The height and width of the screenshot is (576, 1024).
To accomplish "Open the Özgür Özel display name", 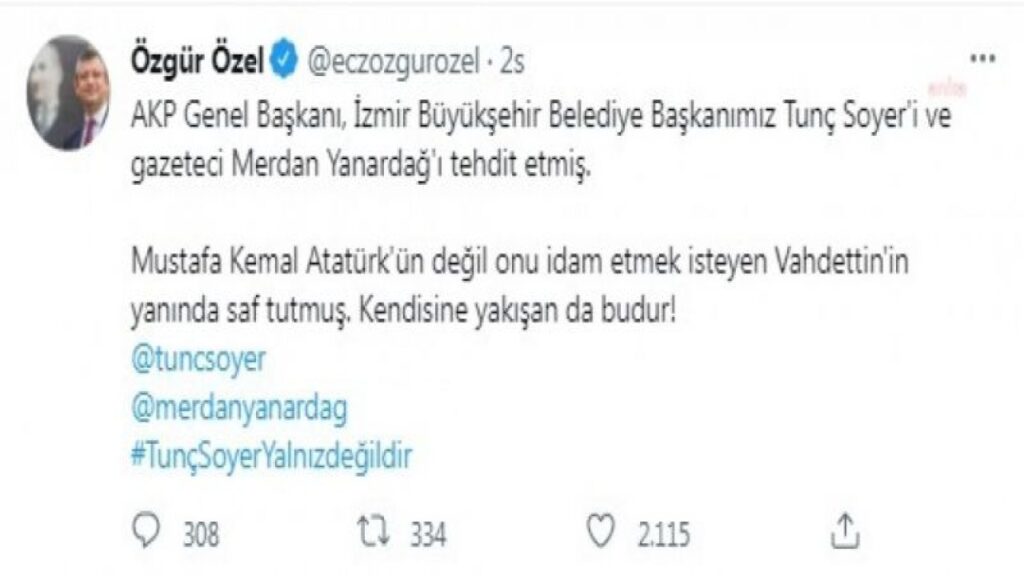I will pyautogui.click(x=197, y=62).
